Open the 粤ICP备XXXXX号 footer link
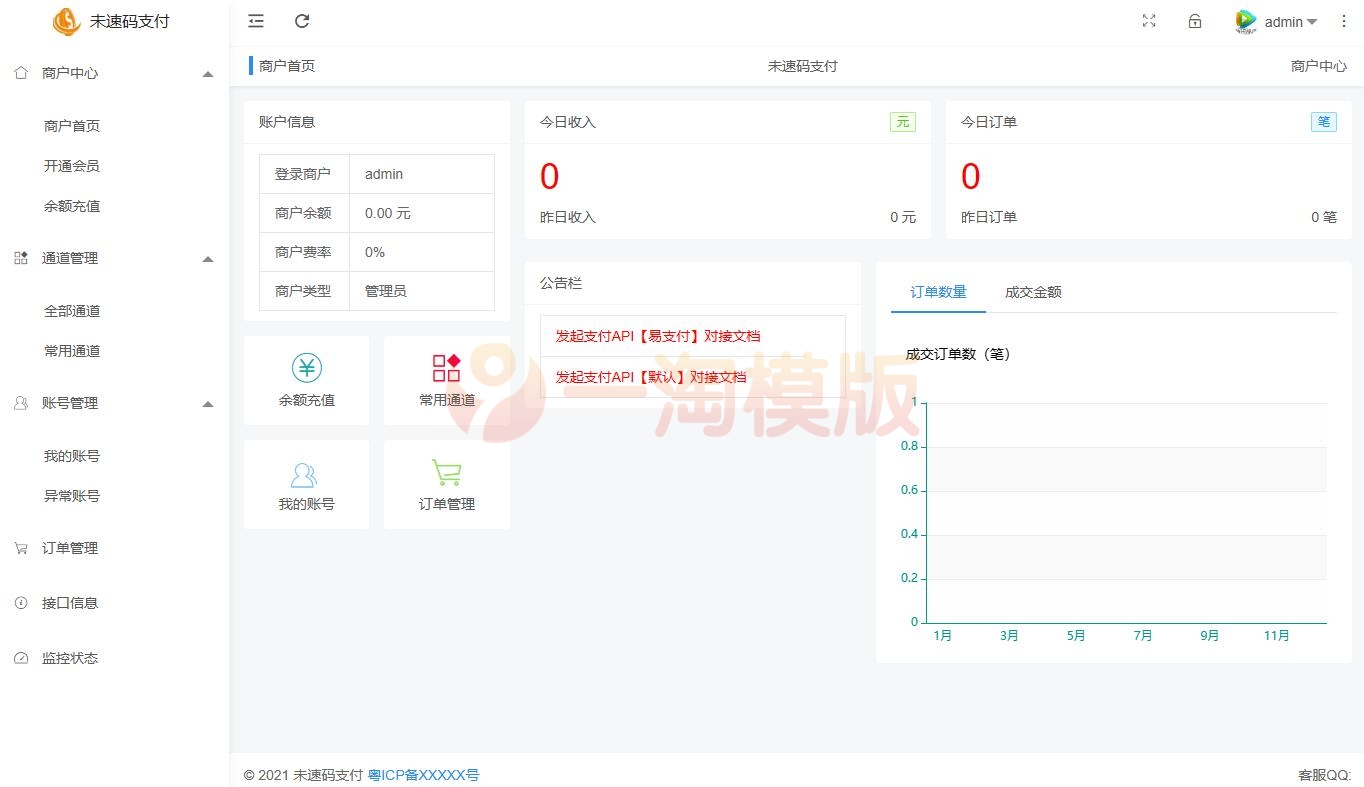1364x787 pixels. (x=424, y=775)
